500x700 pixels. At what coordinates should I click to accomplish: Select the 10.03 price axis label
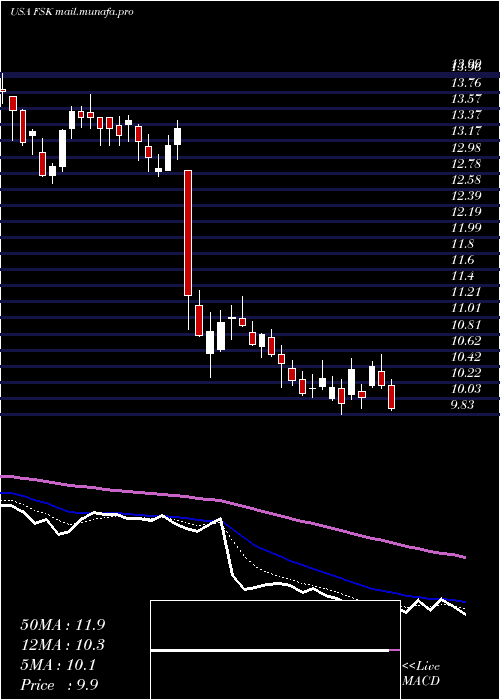pyautogui.click(x=466, y=389)
